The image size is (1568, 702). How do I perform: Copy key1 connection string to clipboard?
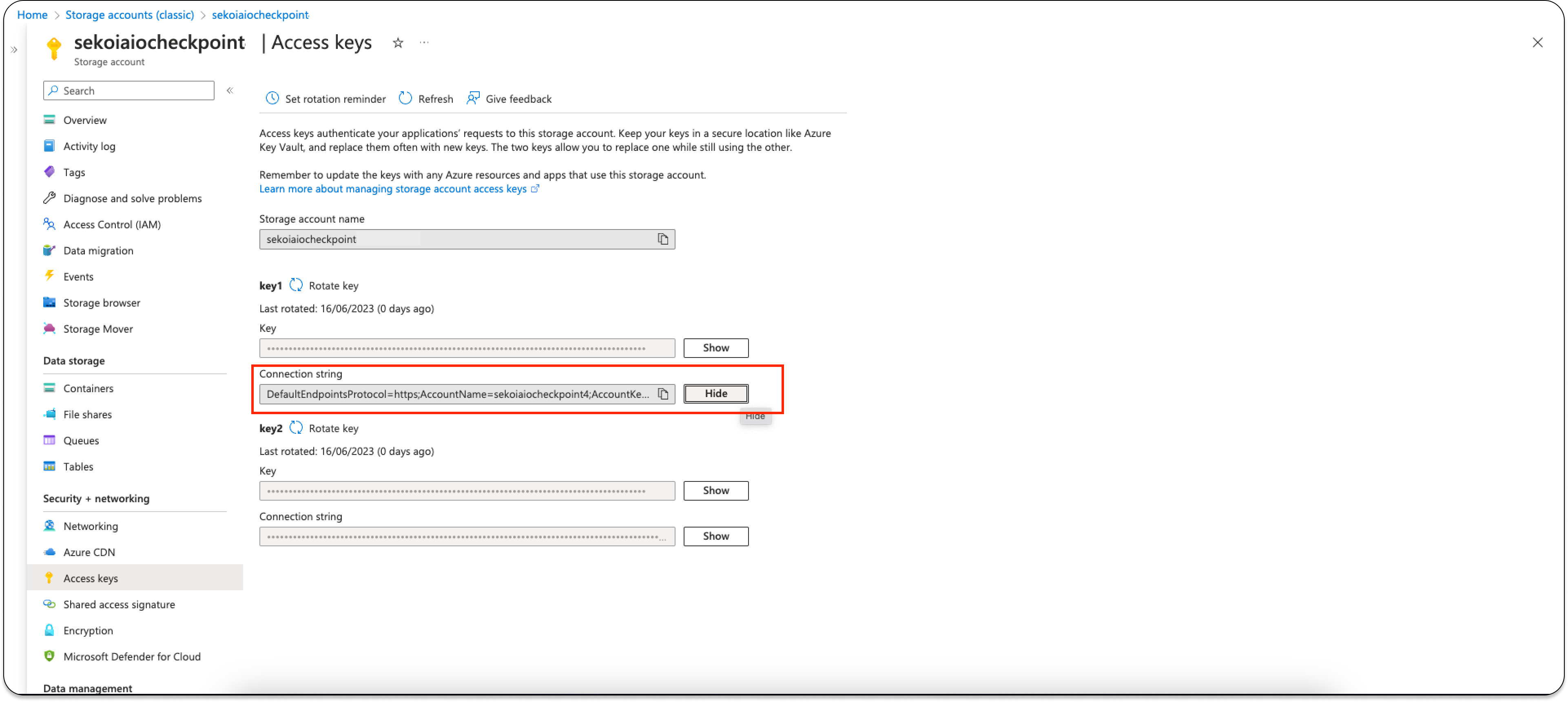point(663,394)
